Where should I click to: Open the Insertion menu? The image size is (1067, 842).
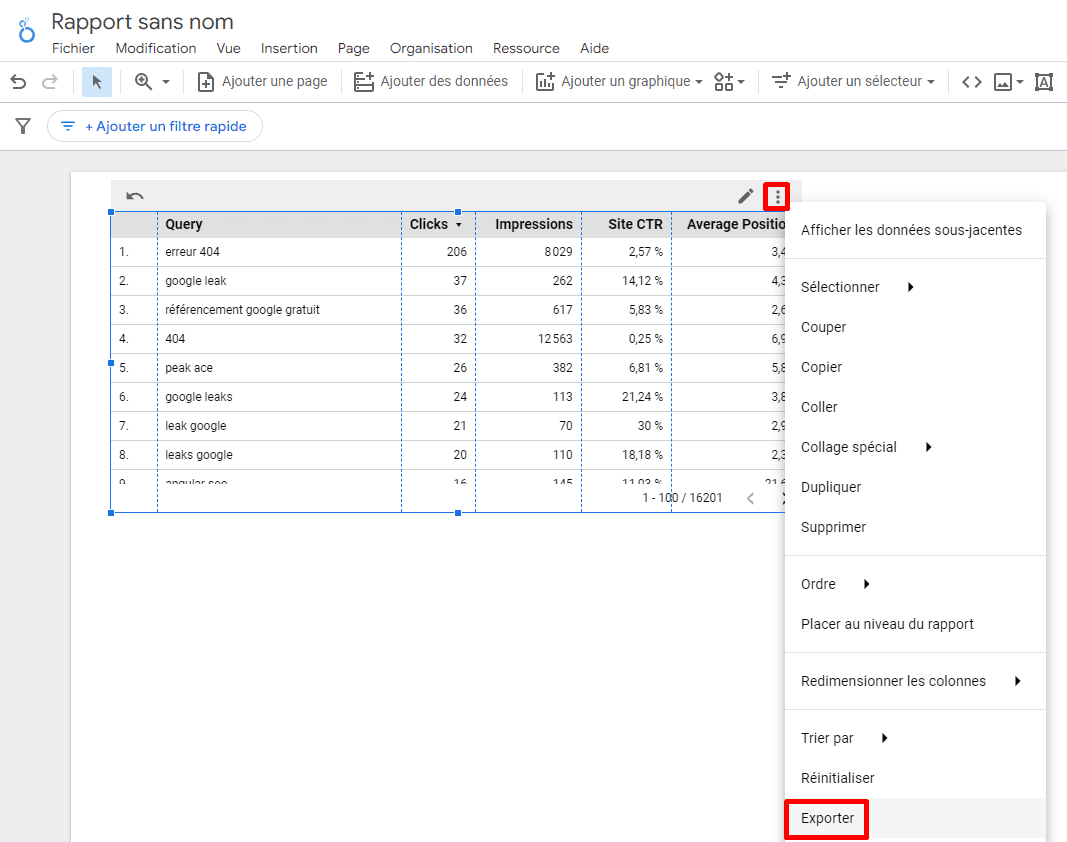(x=289, y=48)
